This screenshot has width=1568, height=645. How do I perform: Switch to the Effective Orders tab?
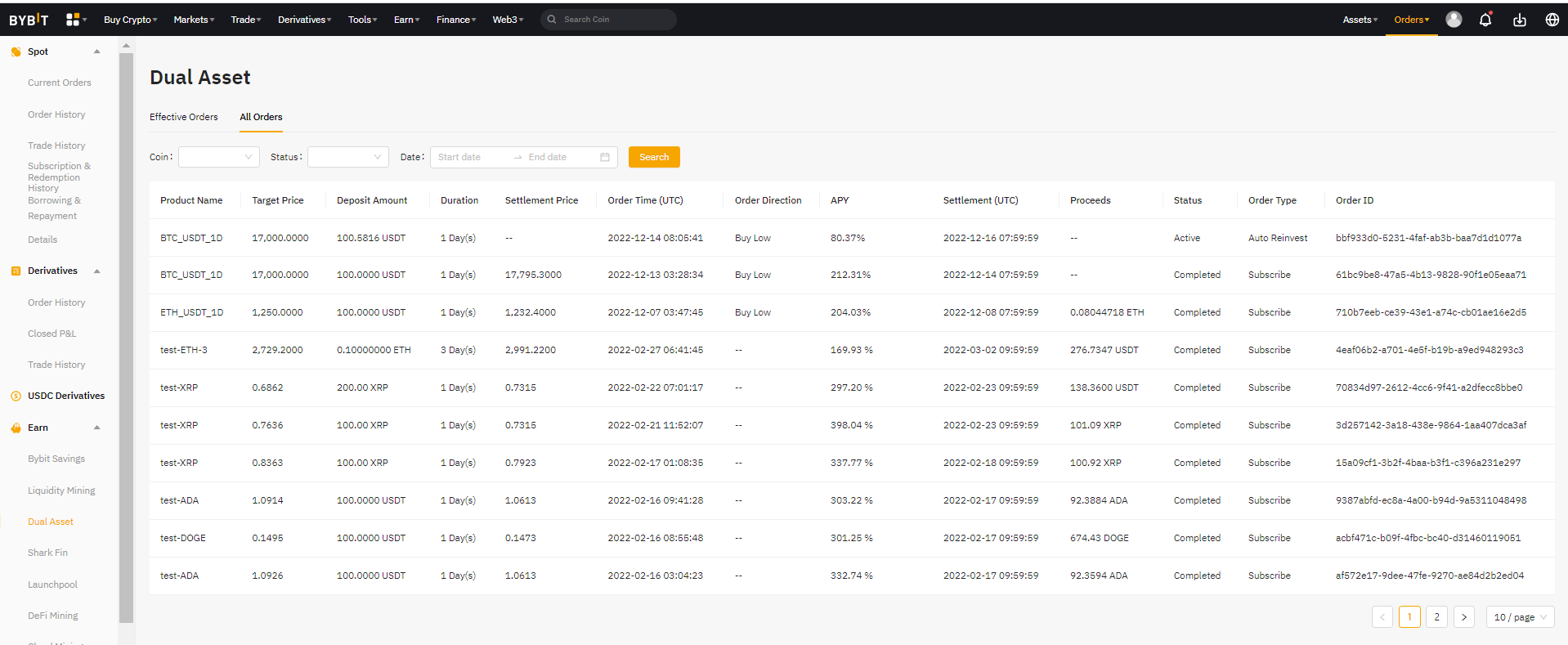[x=183, y=117]
